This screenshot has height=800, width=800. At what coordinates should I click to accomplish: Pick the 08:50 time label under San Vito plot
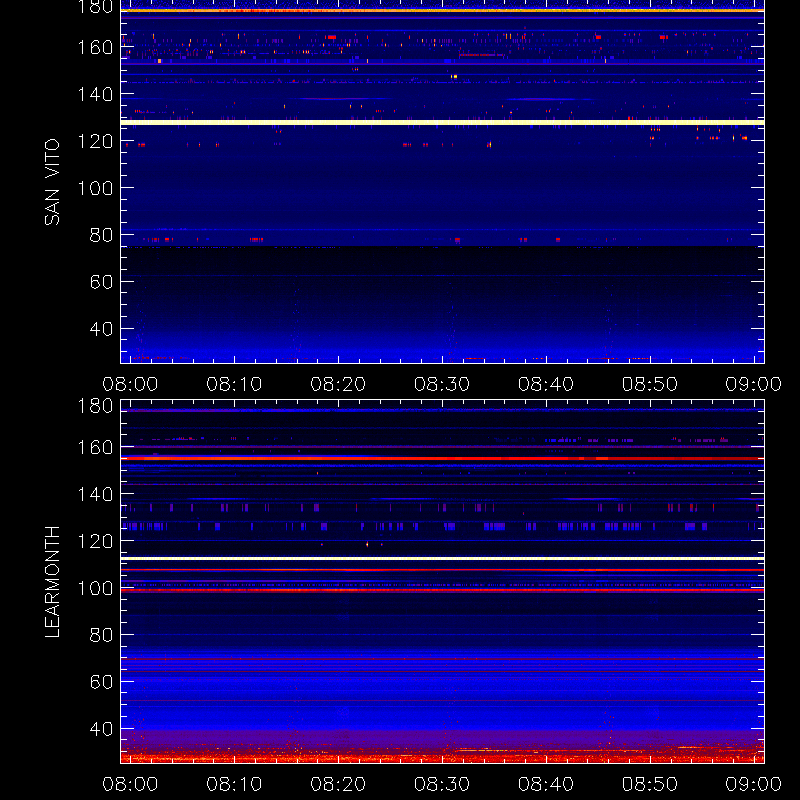tap(649, 384)
